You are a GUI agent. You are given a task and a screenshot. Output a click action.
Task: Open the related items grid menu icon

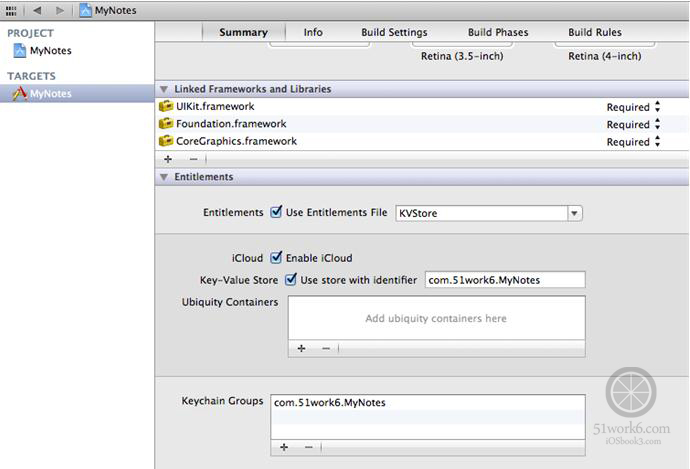pos(11,11)
